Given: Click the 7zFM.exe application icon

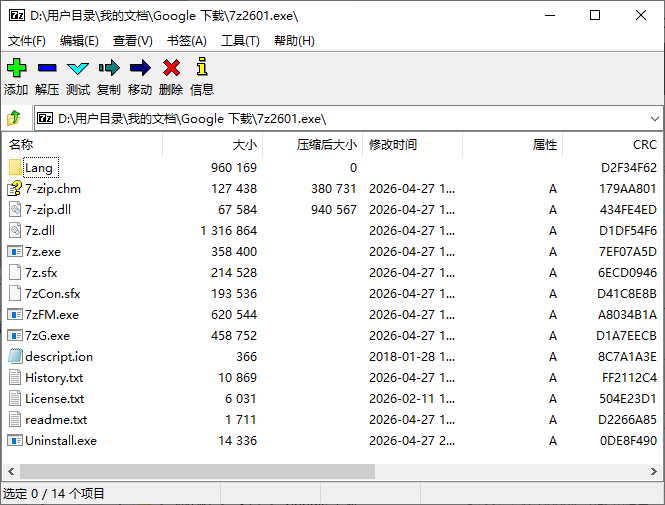Looking at the screenshot, I should pyautogui.click(x=15, y=315).
